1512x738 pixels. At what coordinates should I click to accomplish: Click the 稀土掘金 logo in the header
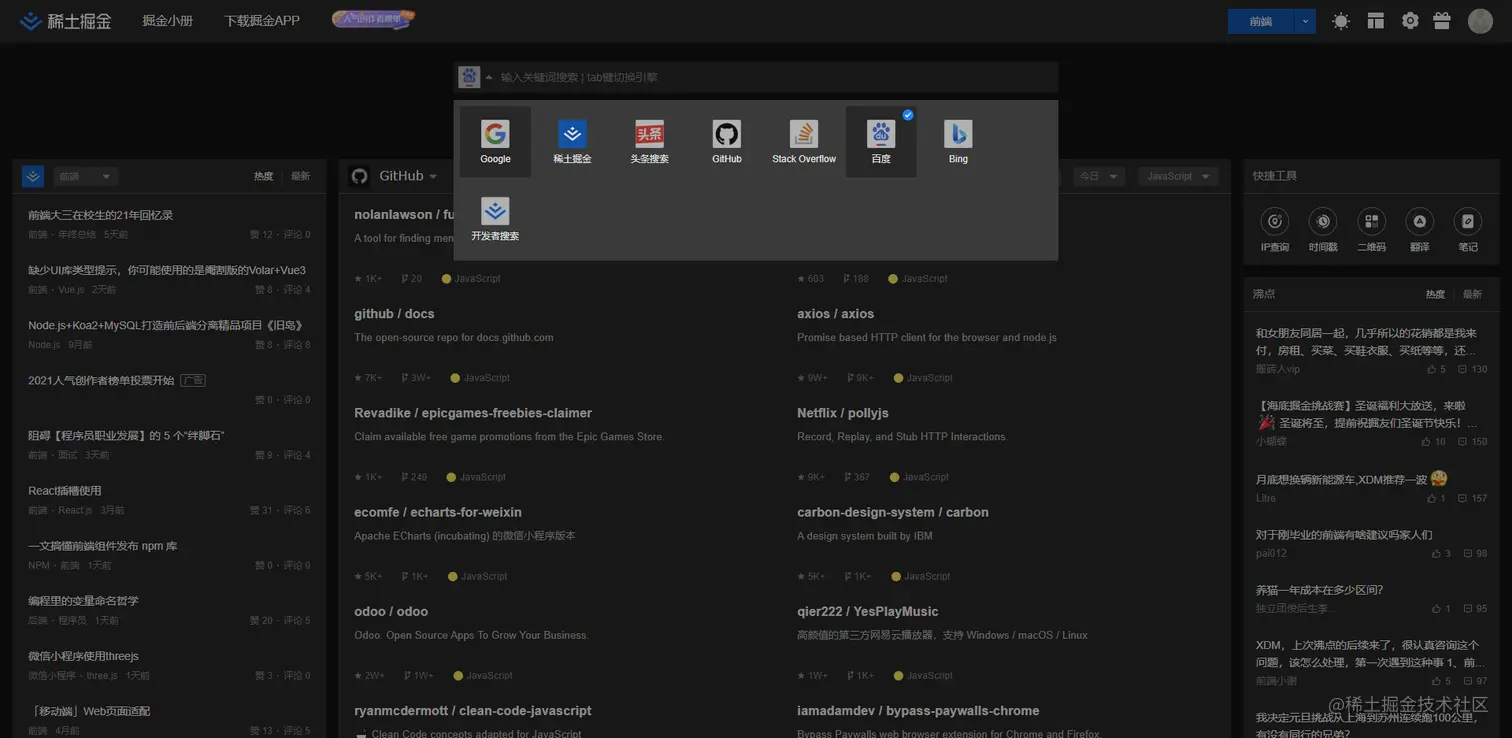[x=68, y=20]
